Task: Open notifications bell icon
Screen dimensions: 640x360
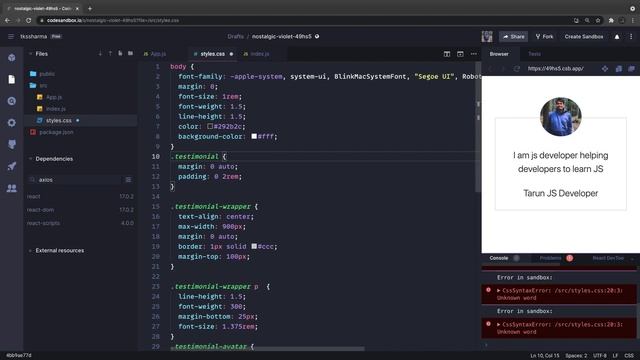Action: [617, 37]
